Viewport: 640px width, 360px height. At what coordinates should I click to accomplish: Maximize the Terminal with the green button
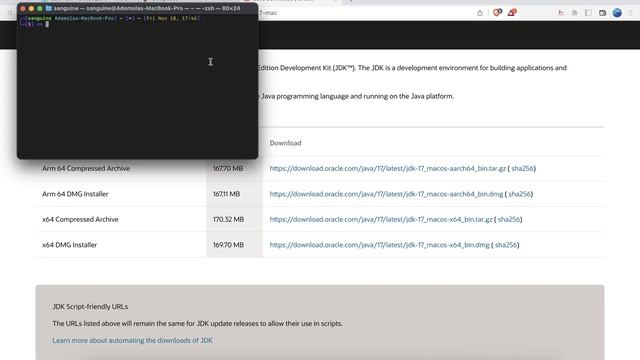pyautogui.click(x=40, y=8)
